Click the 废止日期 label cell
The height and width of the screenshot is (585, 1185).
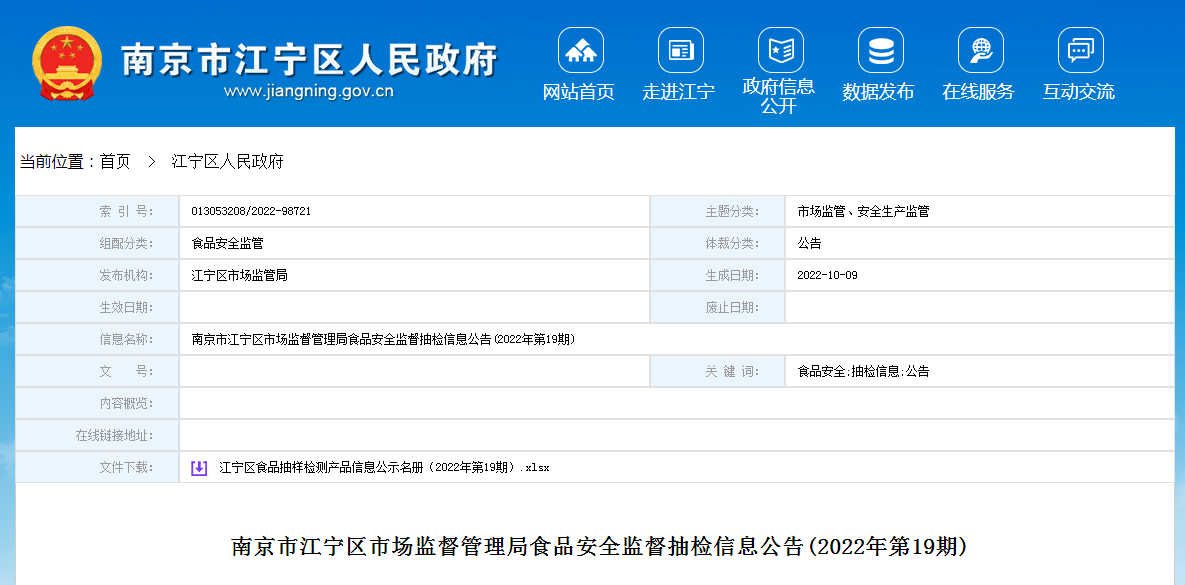(x=717, y=307)
